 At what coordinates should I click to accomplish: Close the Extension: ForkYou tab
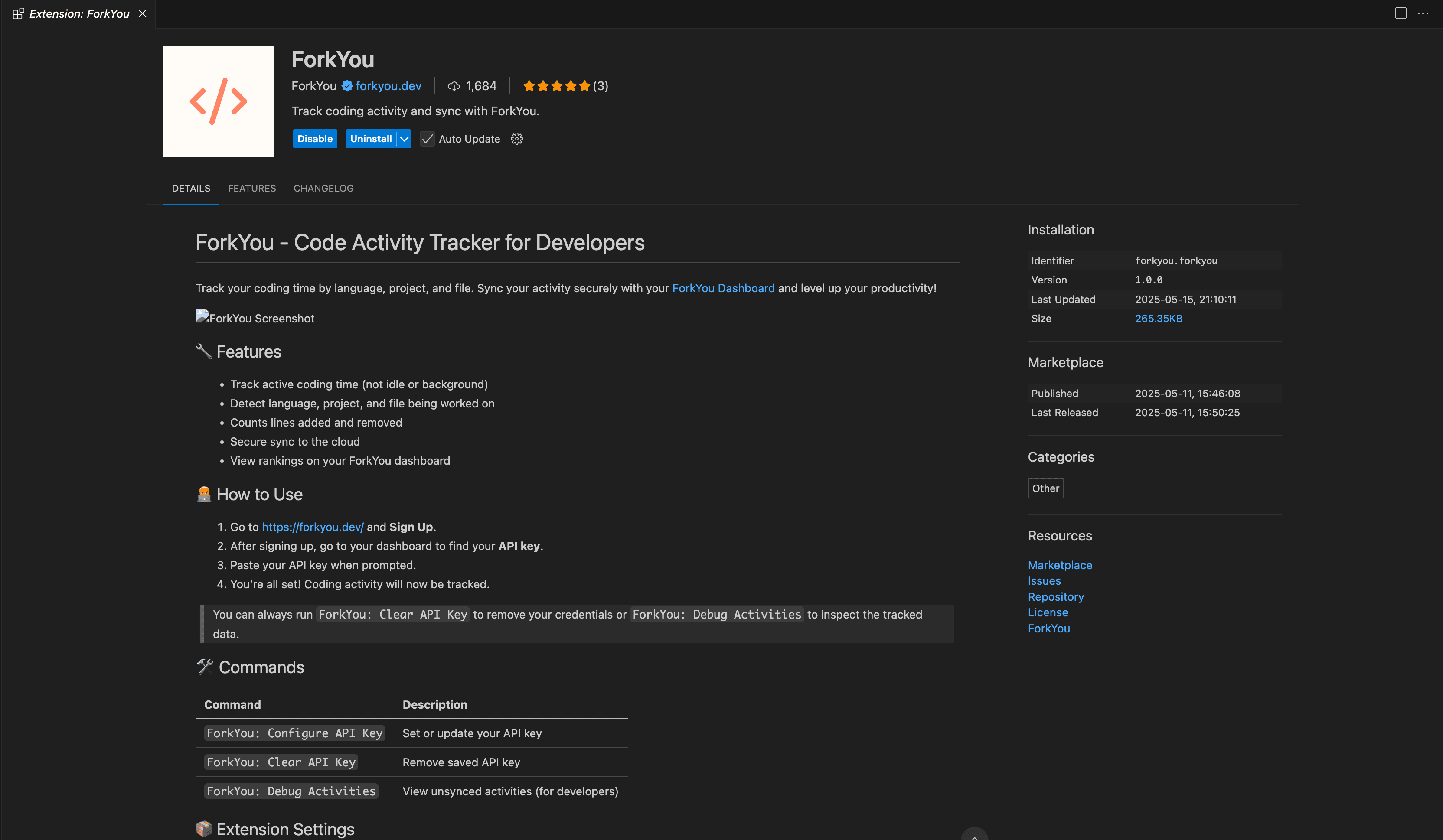click(142, 13)
